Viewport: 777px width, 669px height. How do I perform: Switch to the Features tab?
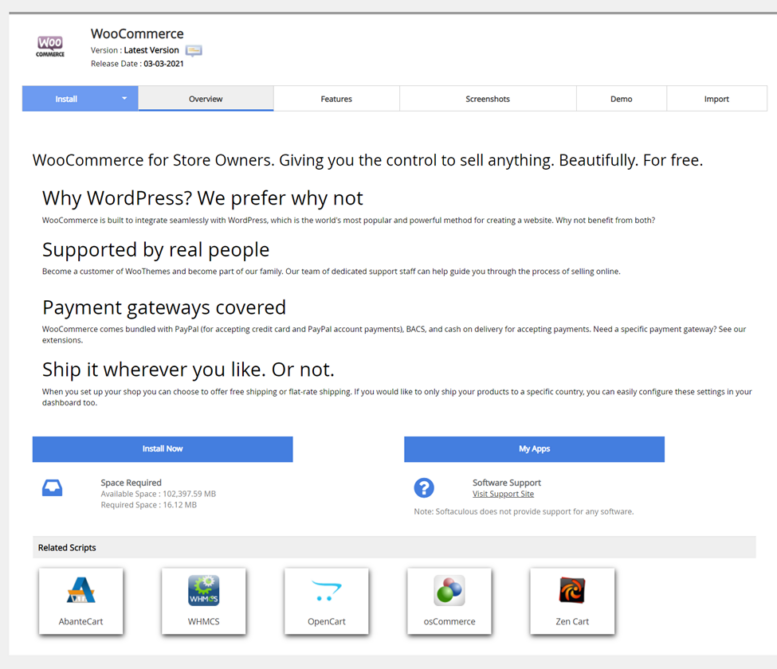tap(336, 99)
